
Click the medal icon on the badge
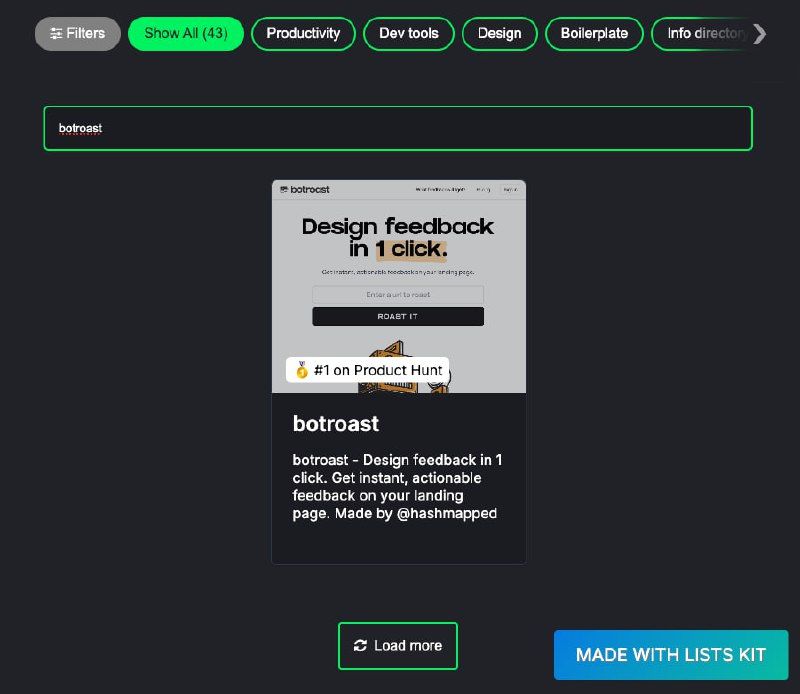point(302,370)
